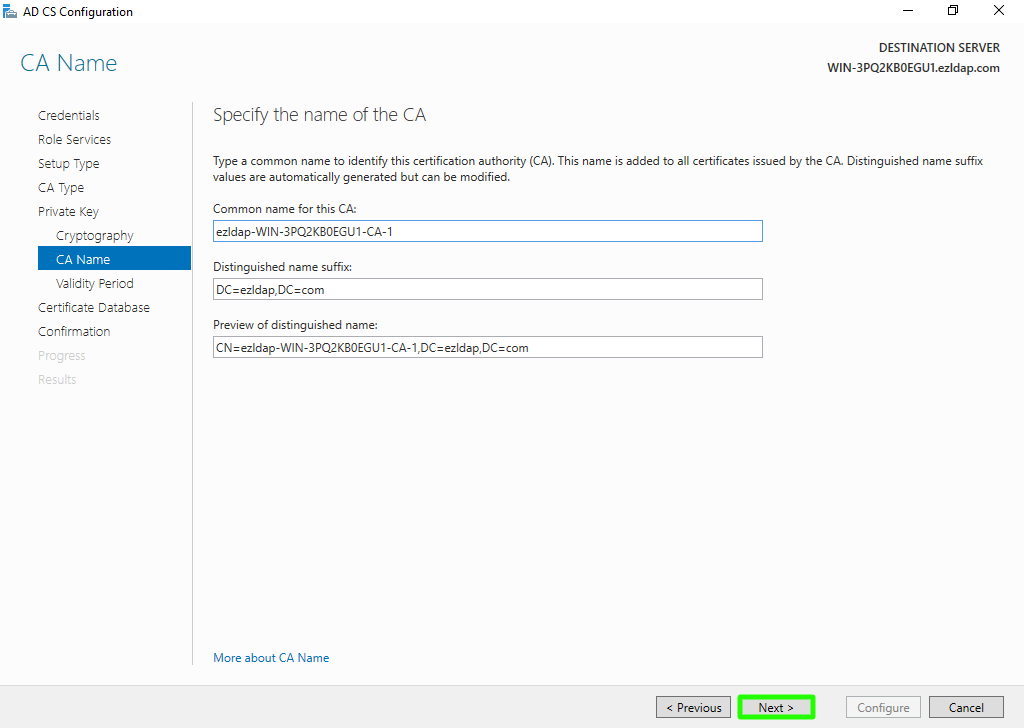Maximize the AD CS Configuration window
This screenshot has height=728, width=1024.
coord(953,11)
